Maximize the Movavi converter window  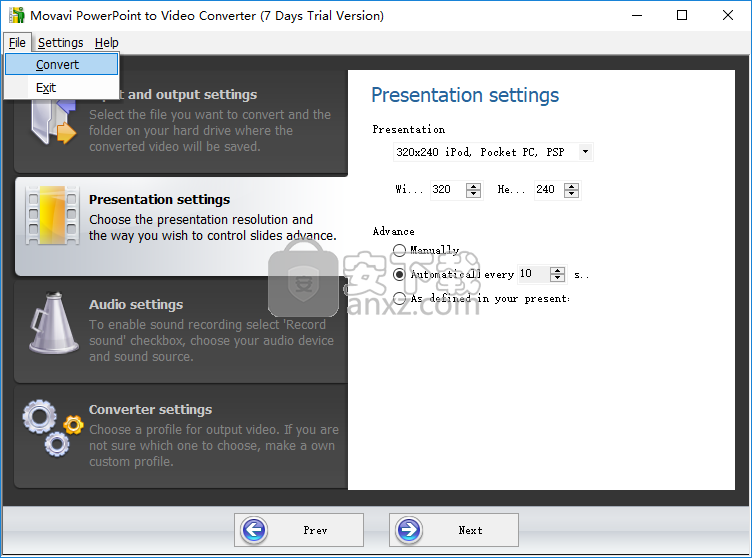[x=682, y=15]
